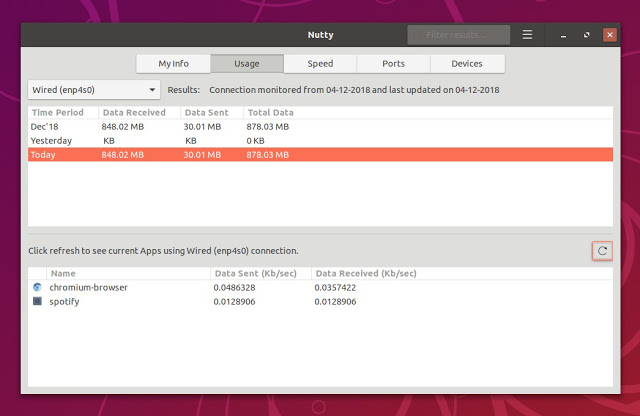The image size is (640, 416).
Task: Click the connection monitored results text
Action: coord(354,90)
